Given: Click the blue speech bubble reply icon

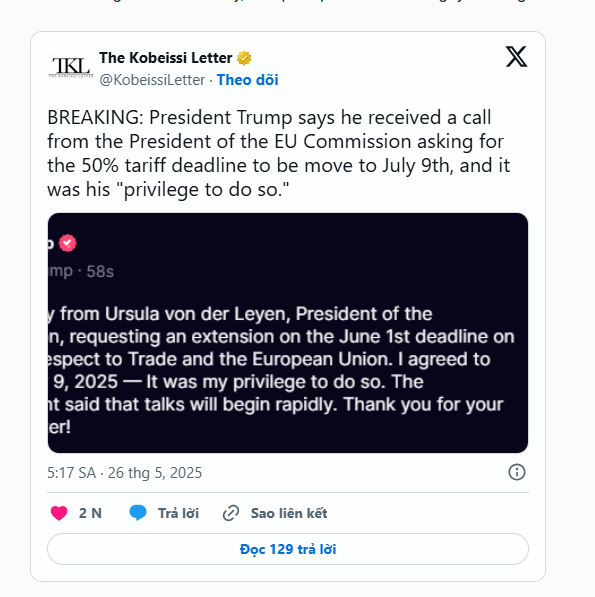Looking at the screenshot, I should click(x=138, y=512).
